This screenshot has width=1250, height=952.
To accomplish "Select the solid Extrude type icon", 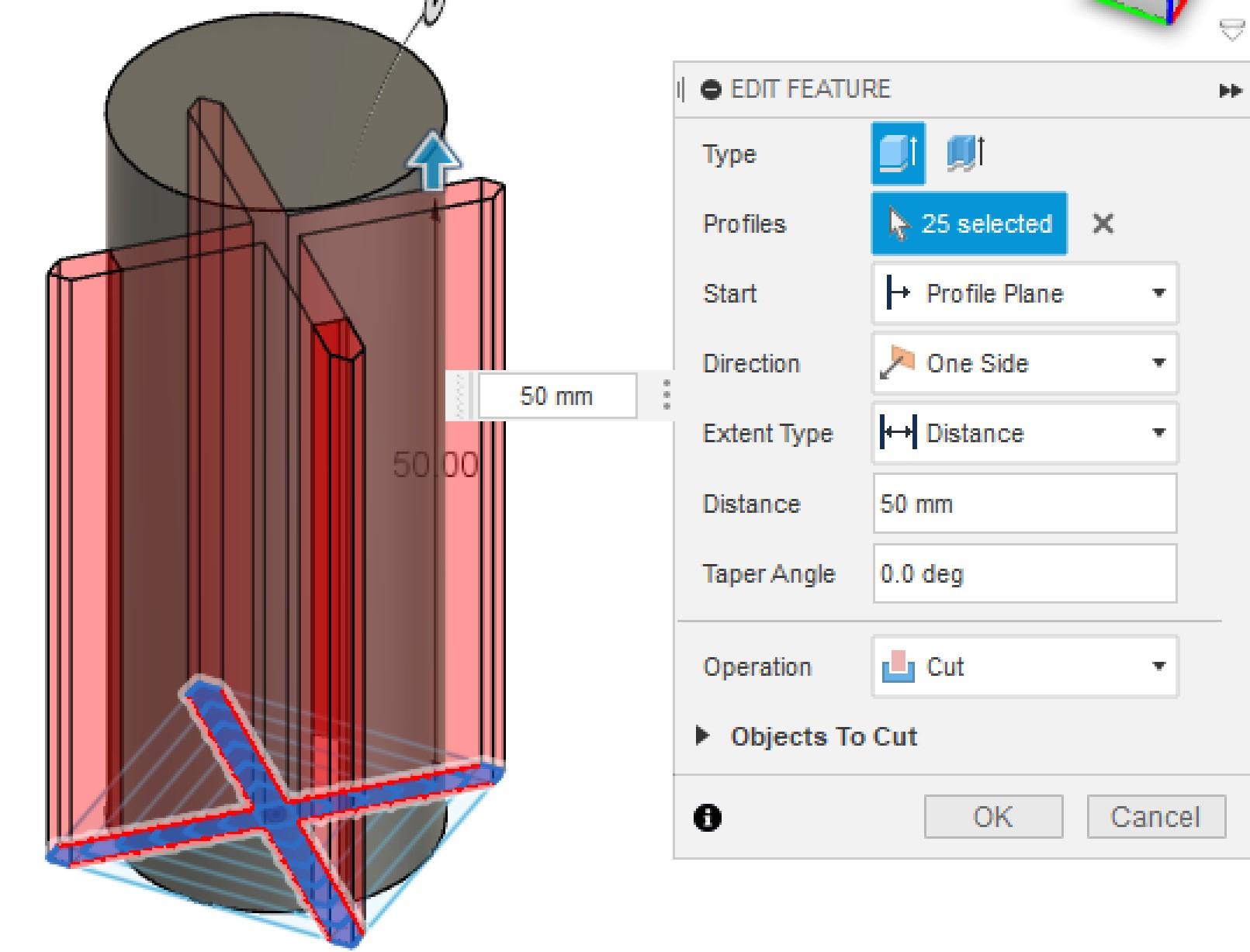I will tap(898, 153).
